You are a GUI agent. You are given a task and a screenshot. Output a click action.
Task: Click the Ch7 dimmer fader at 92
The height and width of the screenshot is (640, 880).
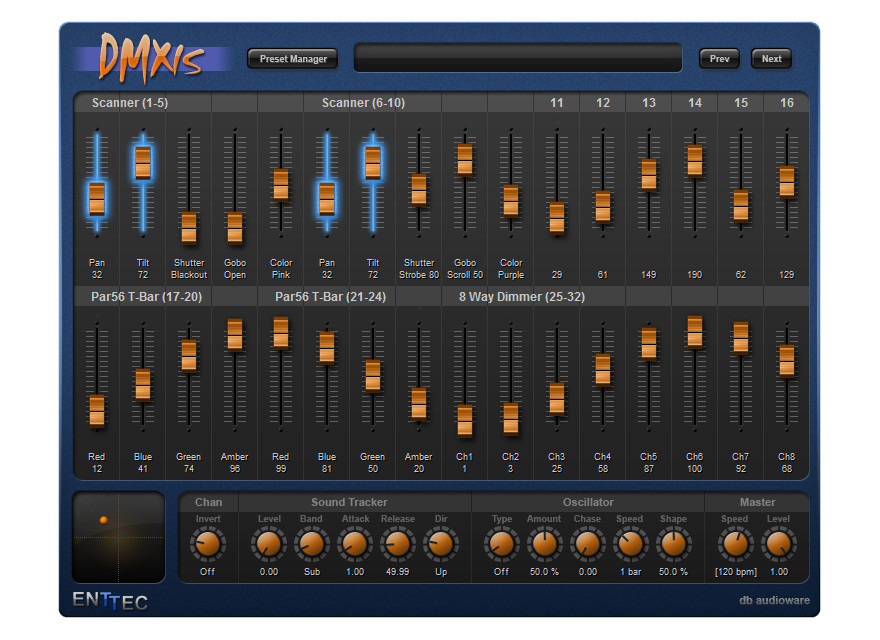[741, 337]
